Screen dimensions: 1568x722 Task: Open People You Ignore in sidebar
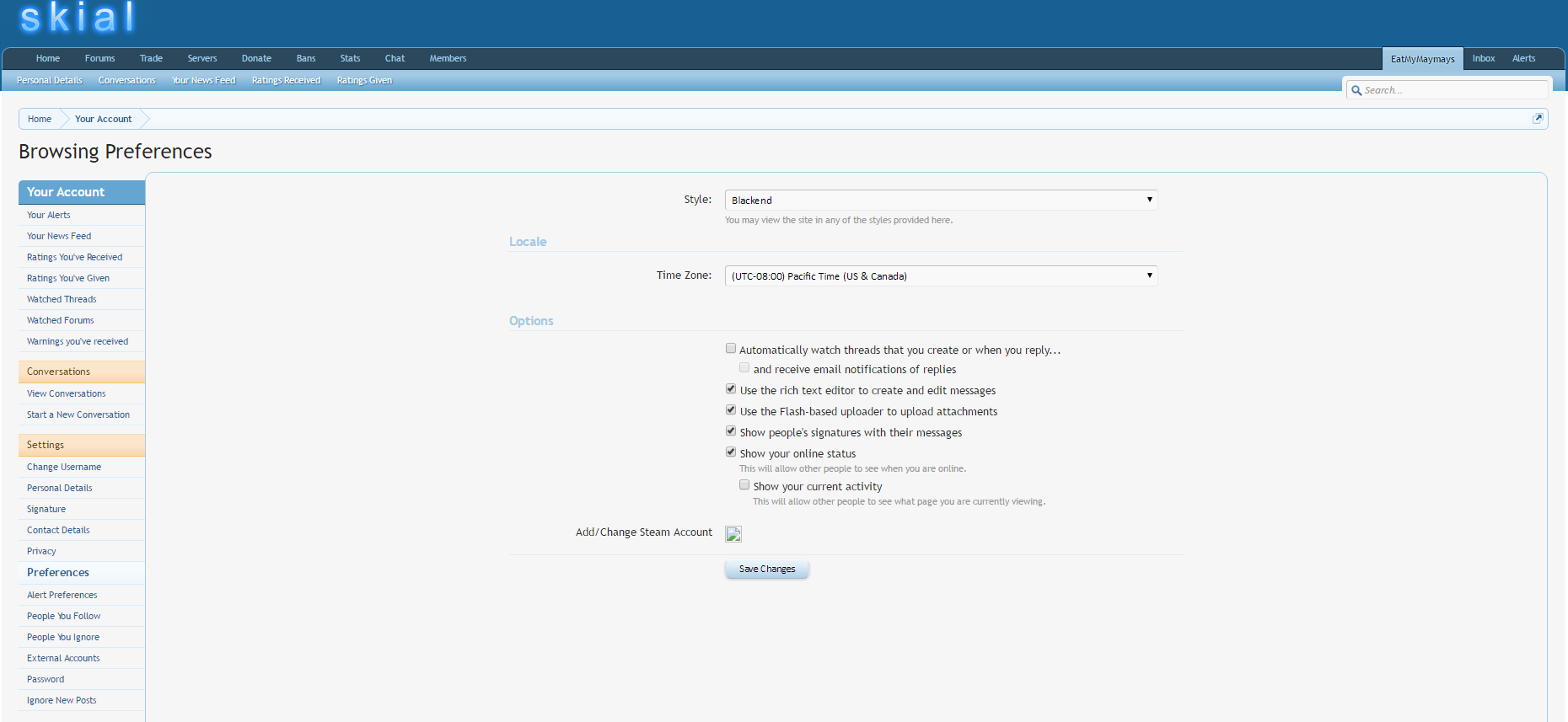[82, 637]
